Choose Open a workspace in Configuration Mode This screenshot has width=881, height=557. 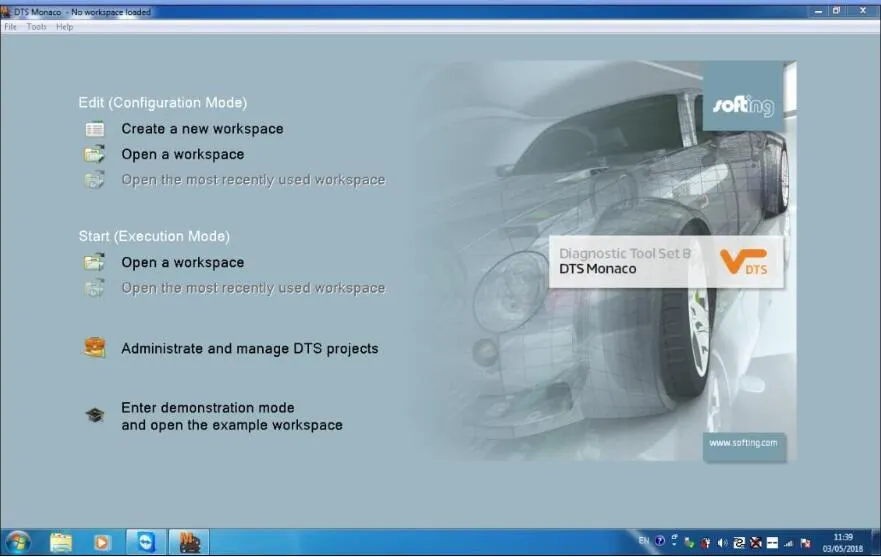point(183,154)
